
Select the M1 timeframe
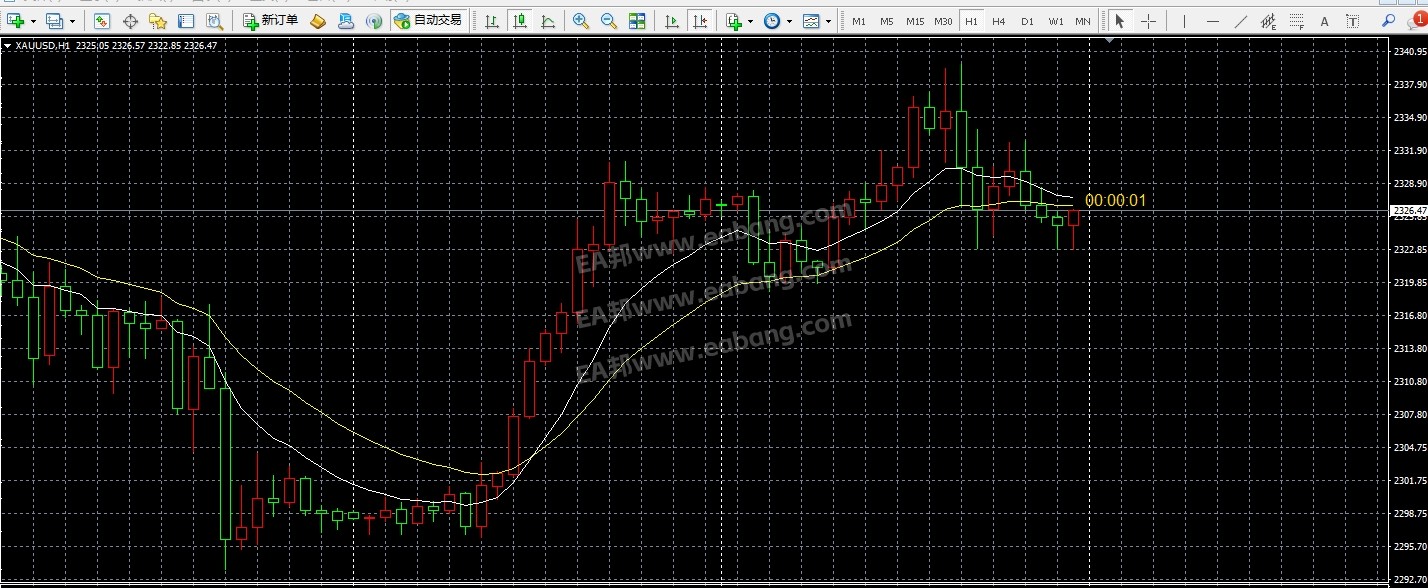point(859,21)
